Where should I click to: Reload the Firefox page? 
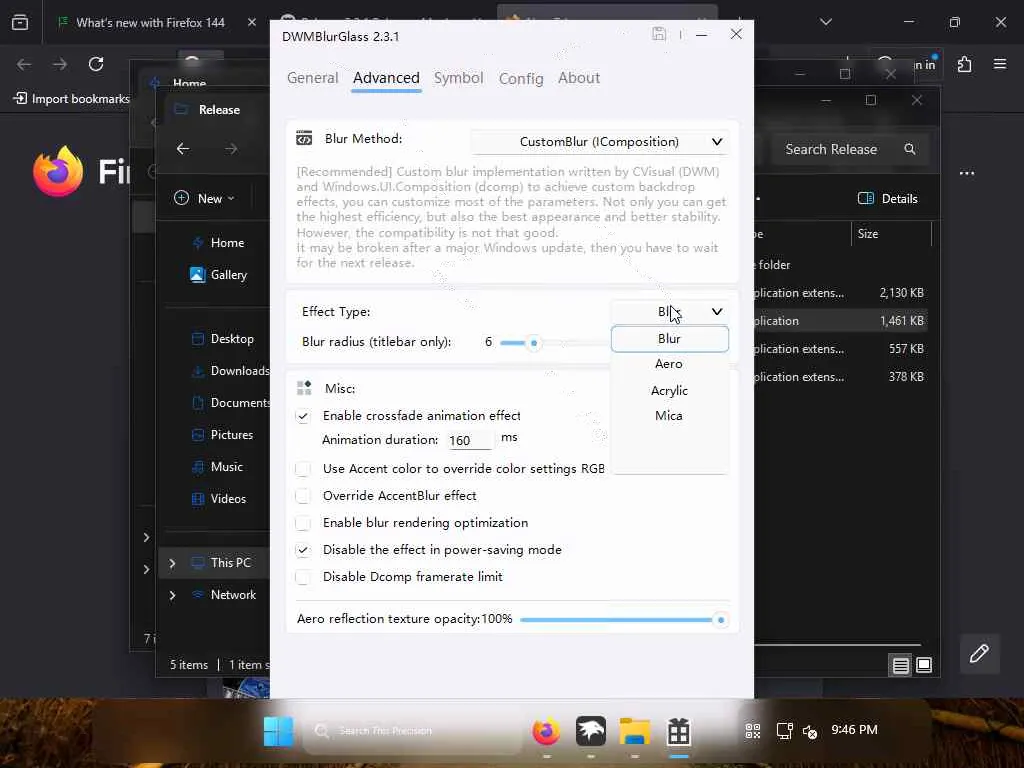tap(96, 64)
